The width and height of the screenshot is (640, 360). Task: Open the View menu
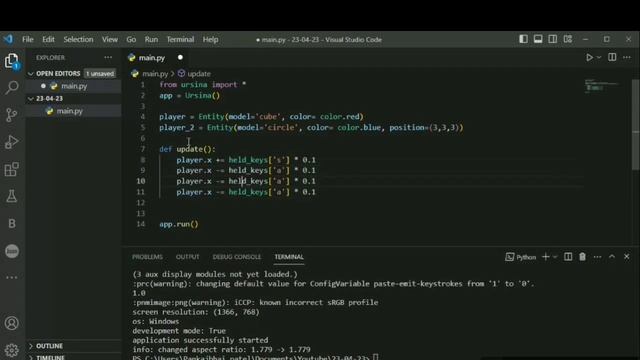click(x=110, y=40)
